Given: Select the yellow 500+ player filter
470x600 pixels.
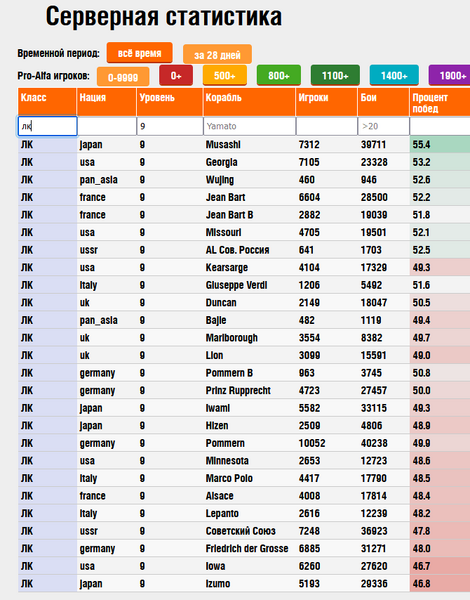Looking at the screenshot, I should (x=225, y=75).
